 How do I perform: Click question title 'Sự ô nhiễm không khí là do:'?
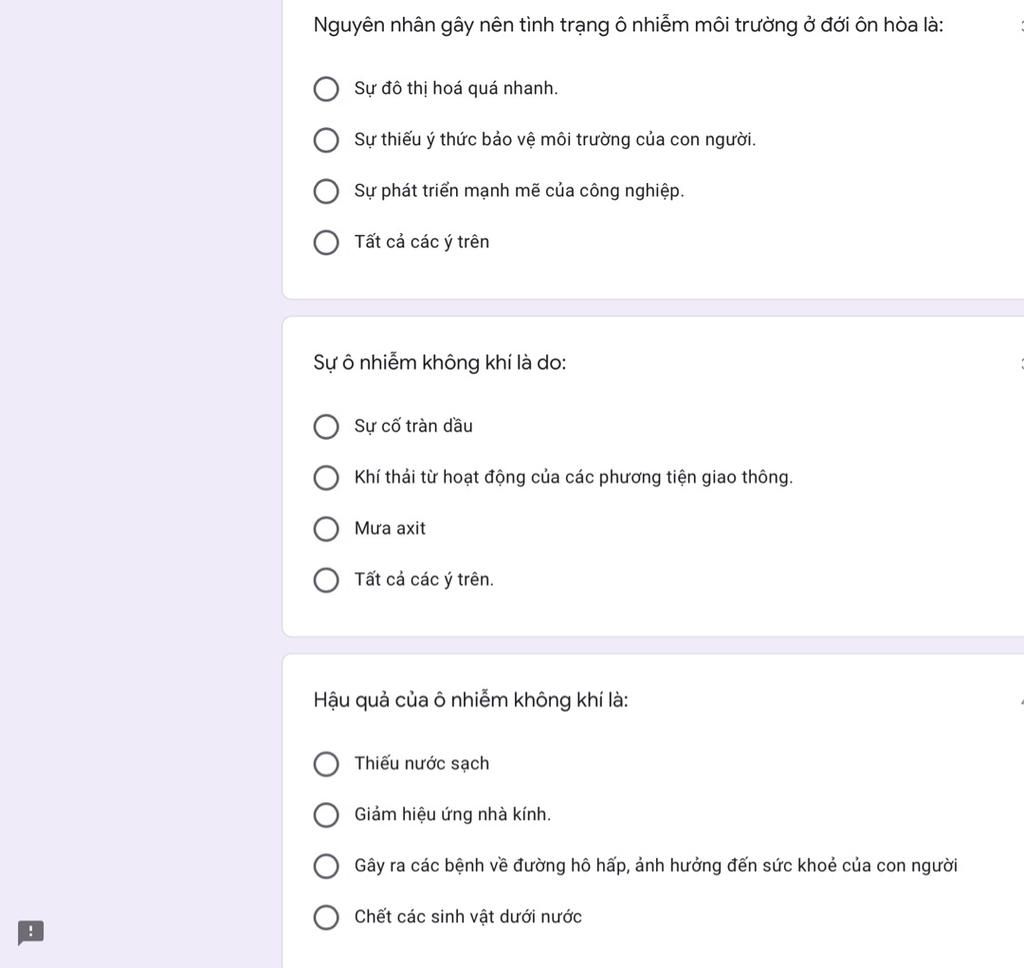tap(440, 363)
